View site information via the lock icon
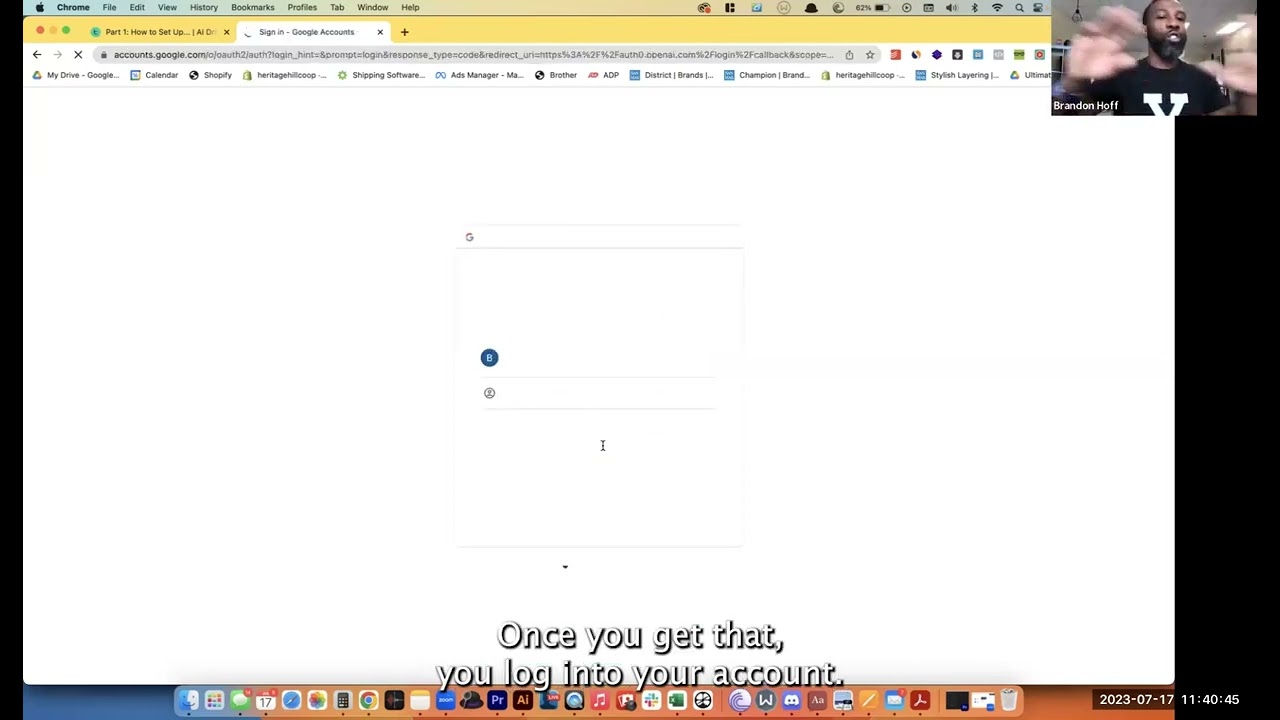The width and height of the screenshot is (1280, 720). (103, 55)
